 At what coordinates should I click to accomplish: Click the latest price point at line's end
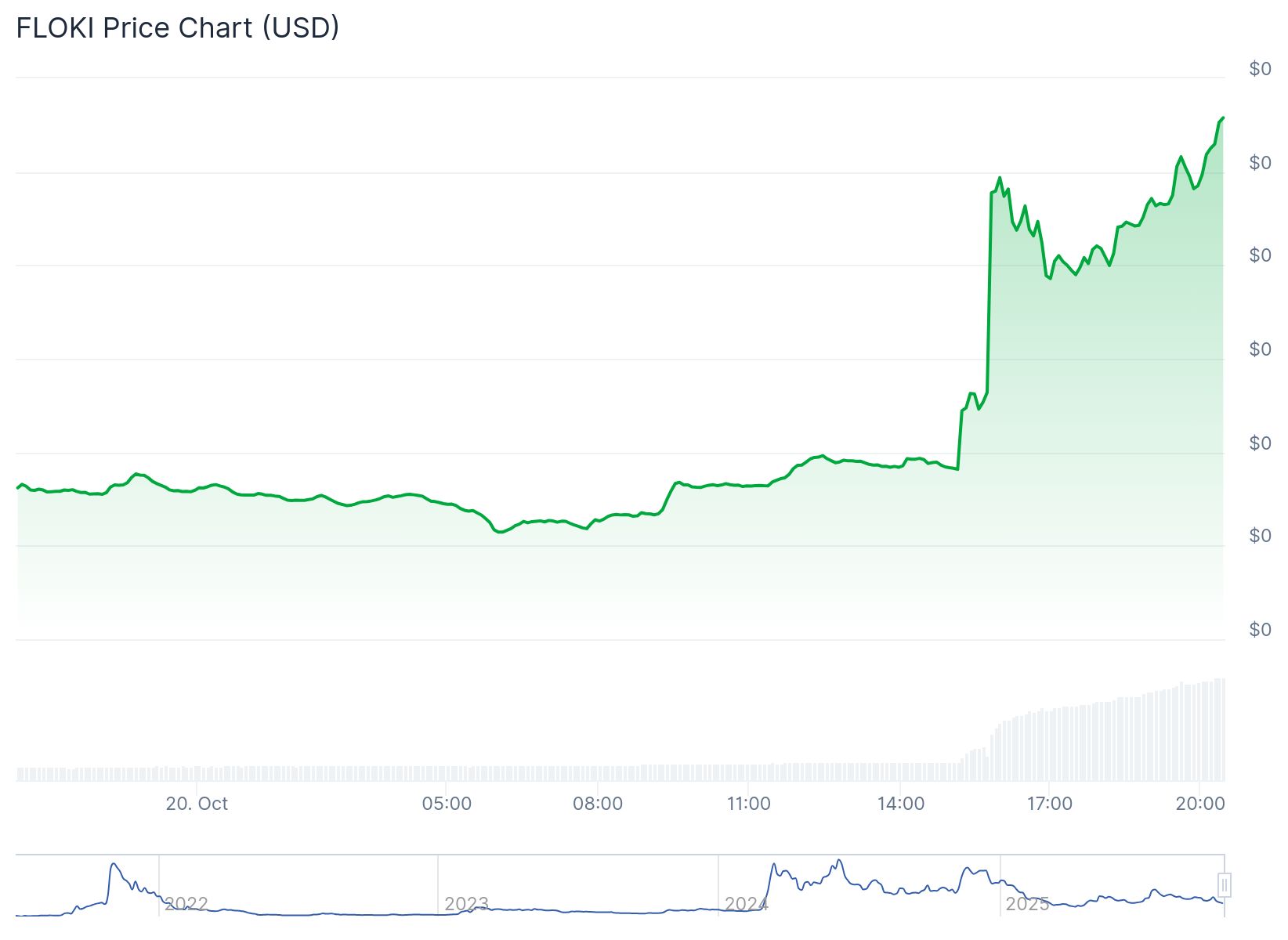pos(1223,117)
